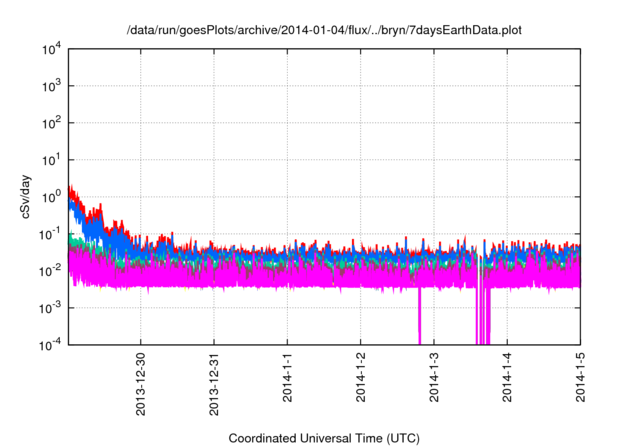Click the 10^-4 y-axis tick label
This screenshot has width=640, height=448.
click(50, 345)
